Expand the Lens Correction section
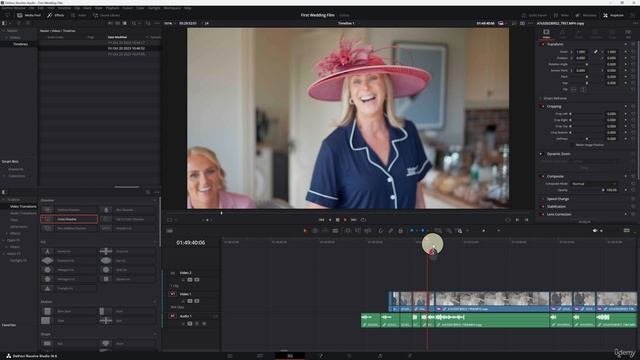The width and height of the screenshot is (640, 360). [558, 214]
